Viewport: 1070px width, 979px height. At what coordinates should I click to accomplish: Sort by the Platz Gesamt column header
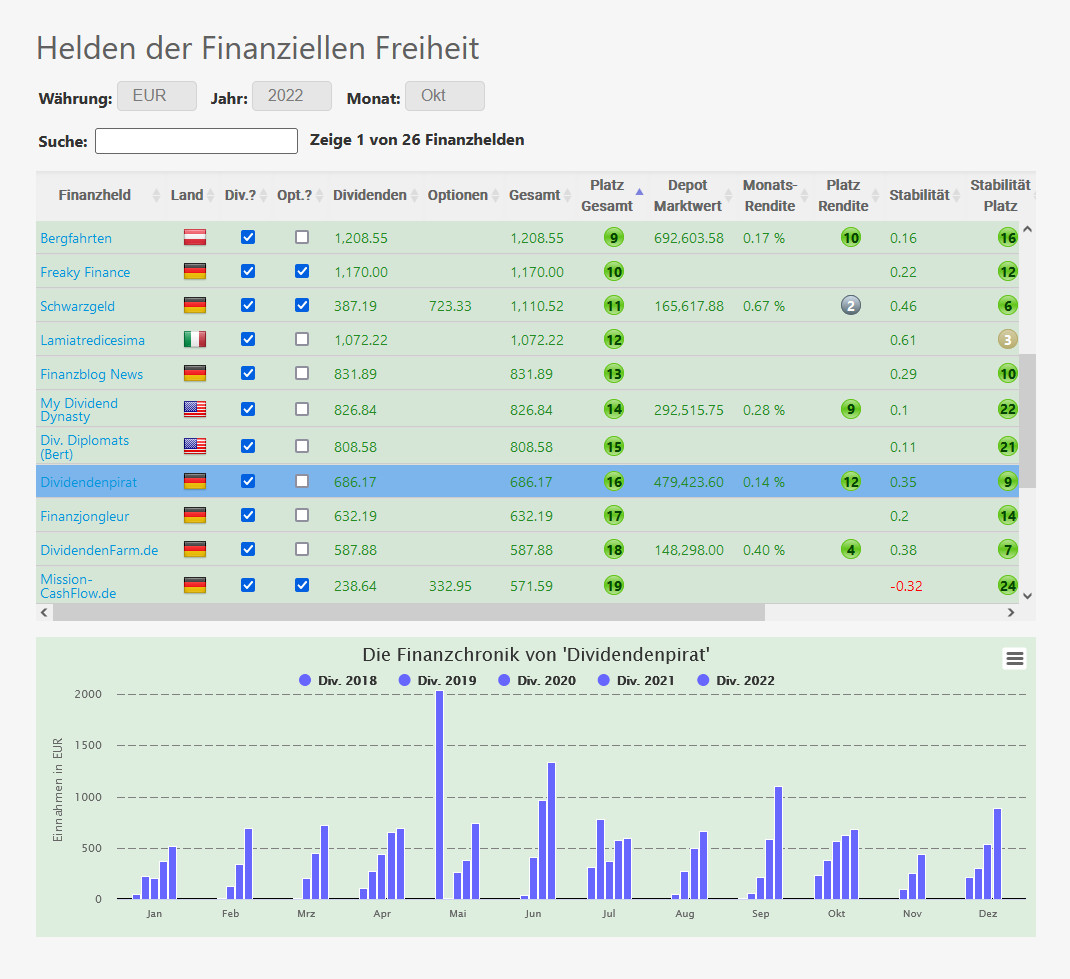[607, 195]
